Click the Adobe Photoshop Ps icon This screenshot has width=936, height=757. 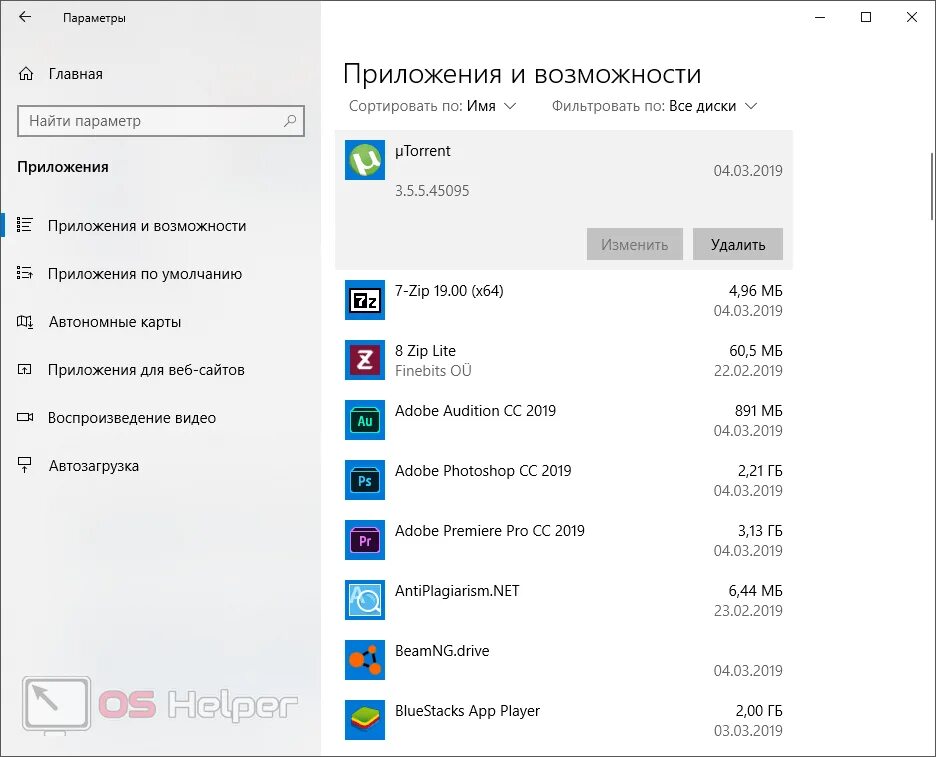point(365,480)
